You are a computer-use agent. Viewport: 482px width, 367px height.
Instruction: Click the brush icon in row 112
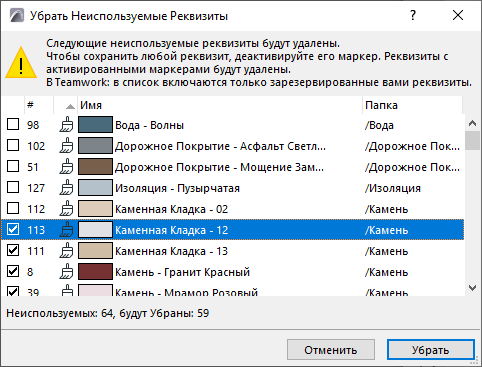click(x=67, y=209)
